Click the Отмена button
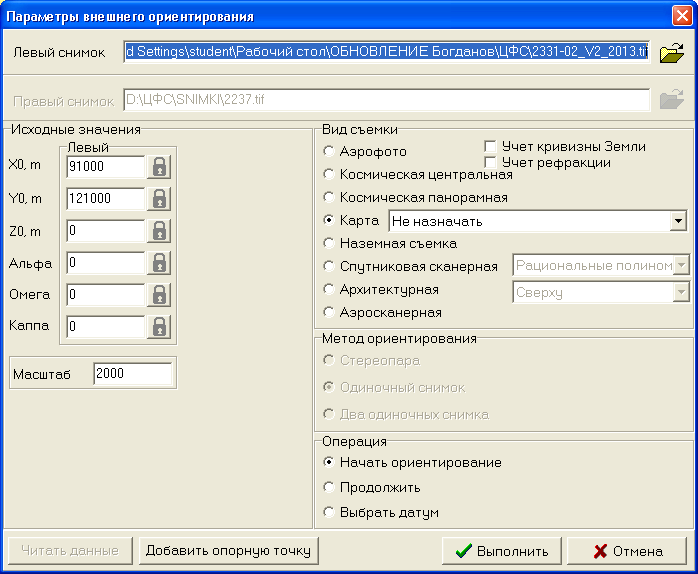698x574 pixels. coord(627,550)
